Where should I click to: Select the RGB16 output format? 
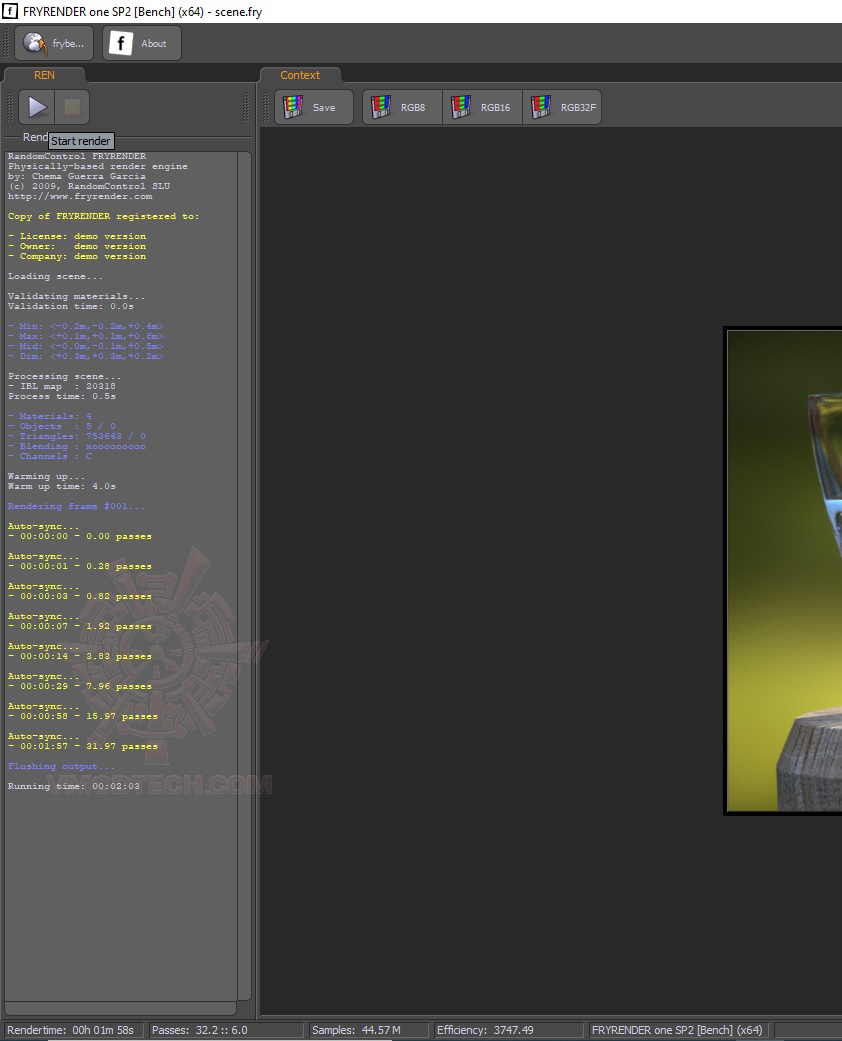[x=482, y=107]
